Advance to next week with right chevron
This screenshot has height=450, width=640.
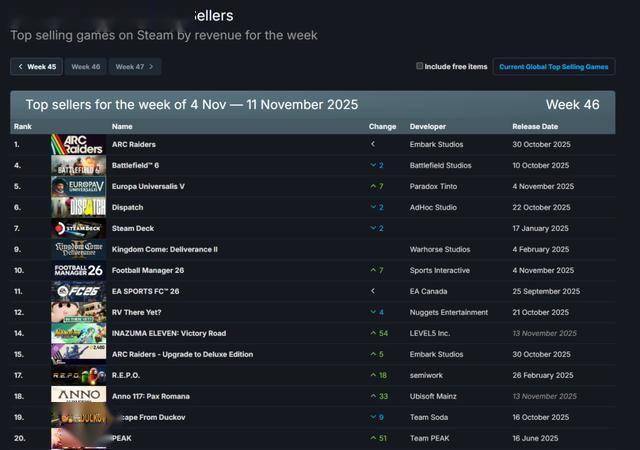pyautogui.click(x=151, y=67)
